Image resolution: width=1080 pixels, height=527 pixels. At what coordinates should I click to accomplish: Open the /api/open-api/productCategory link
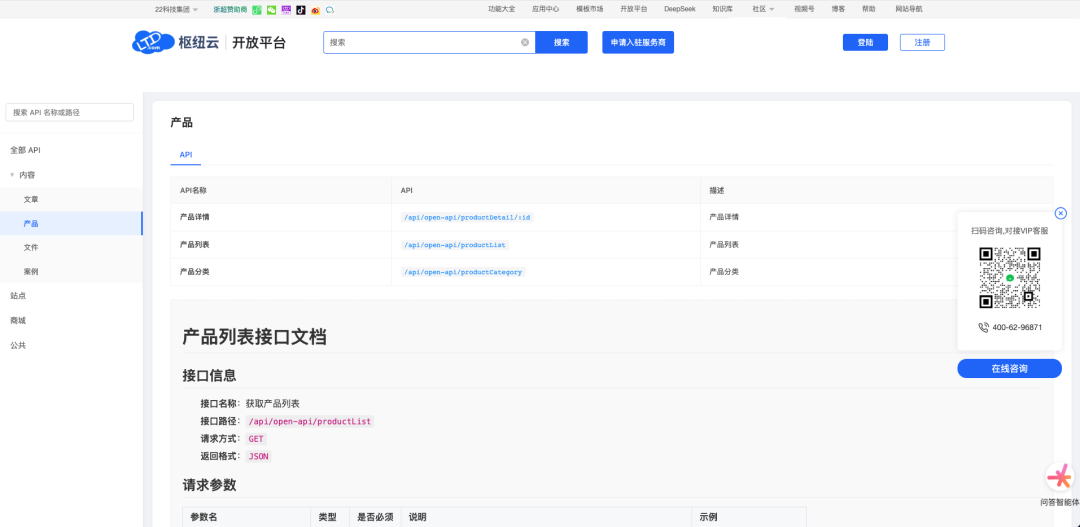(x=463, y=272)
